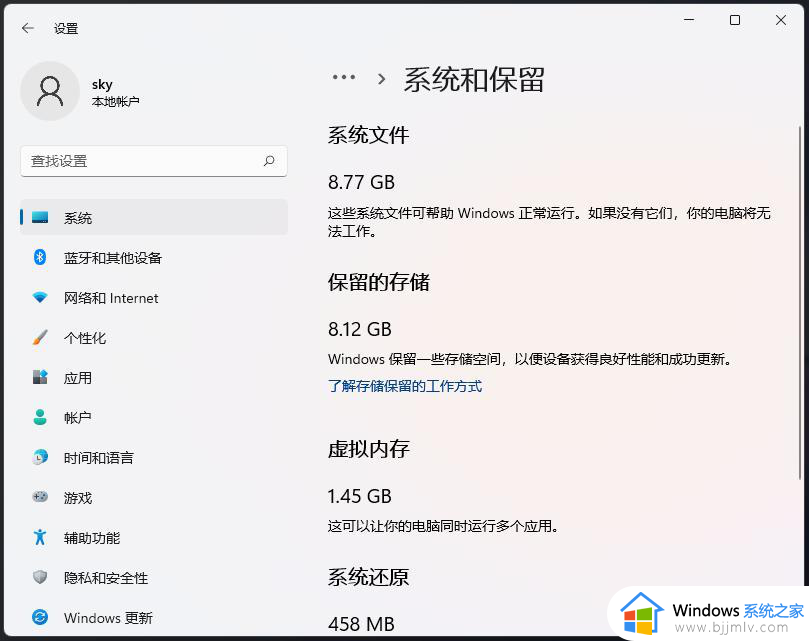The width and height of the screenshot is (809, 641).
Task: Click the 保留的存储 heading
Action: 379,282
